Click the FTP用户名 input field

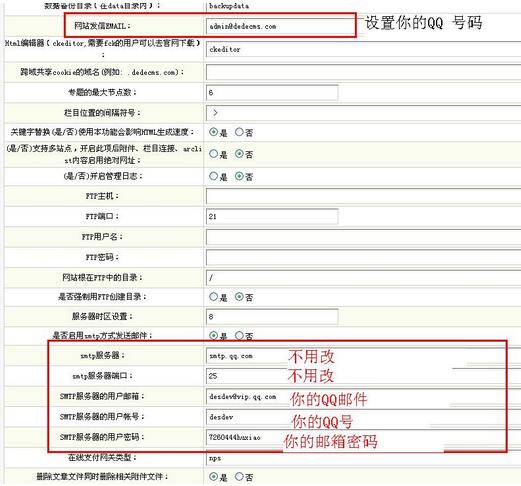click(363, 237)
